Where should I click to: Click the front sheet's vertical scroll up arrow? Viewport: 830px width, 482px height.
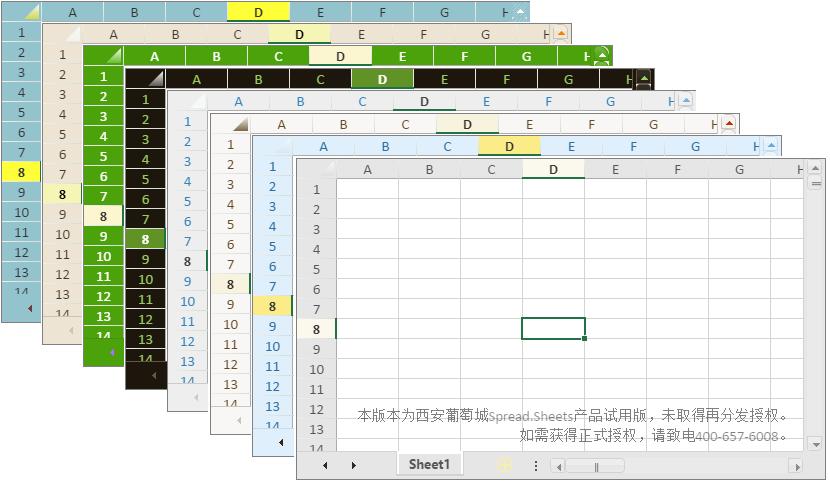815,169
